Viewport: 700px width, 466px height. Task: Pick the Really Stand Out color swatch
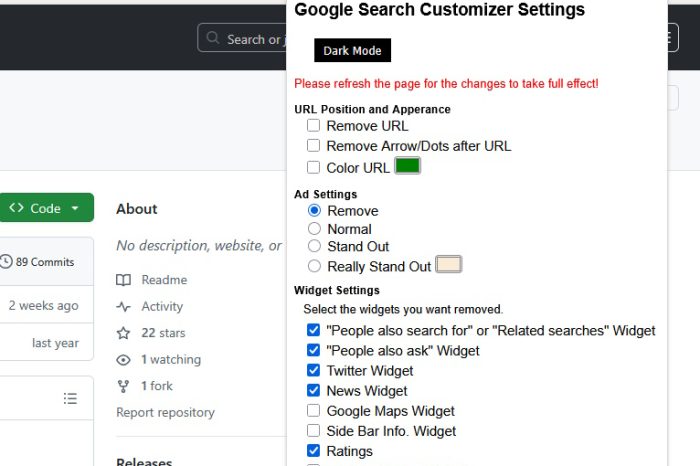[x=448, y=265]
